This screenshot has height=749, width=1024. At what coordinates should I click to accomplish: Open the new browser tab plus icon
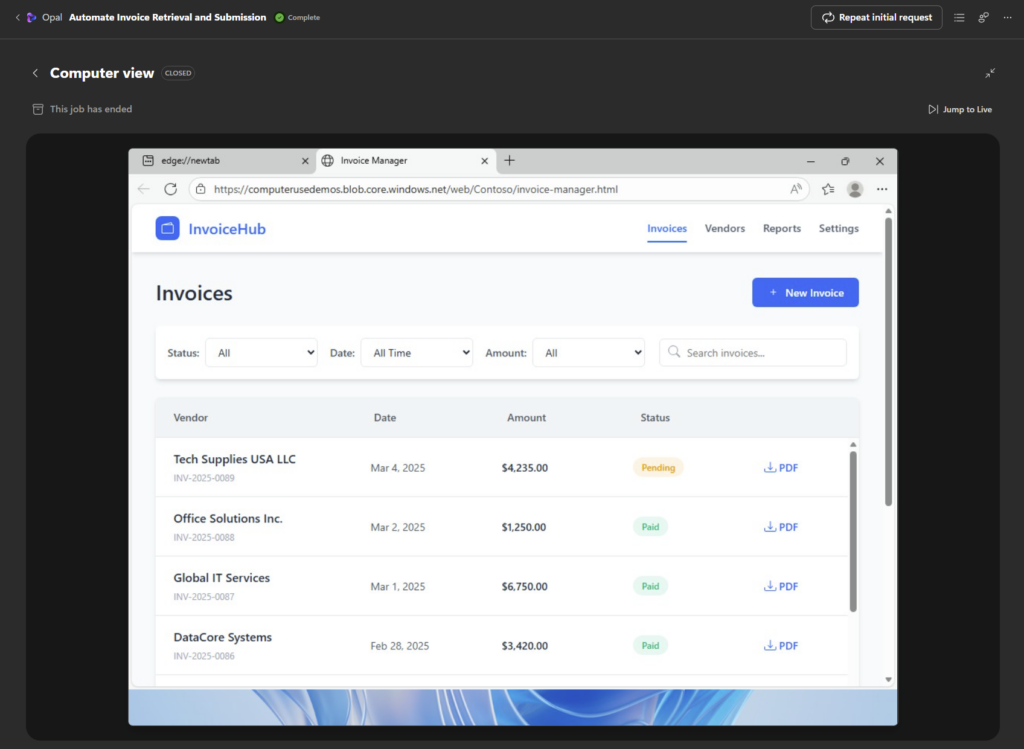coord(509,160)
